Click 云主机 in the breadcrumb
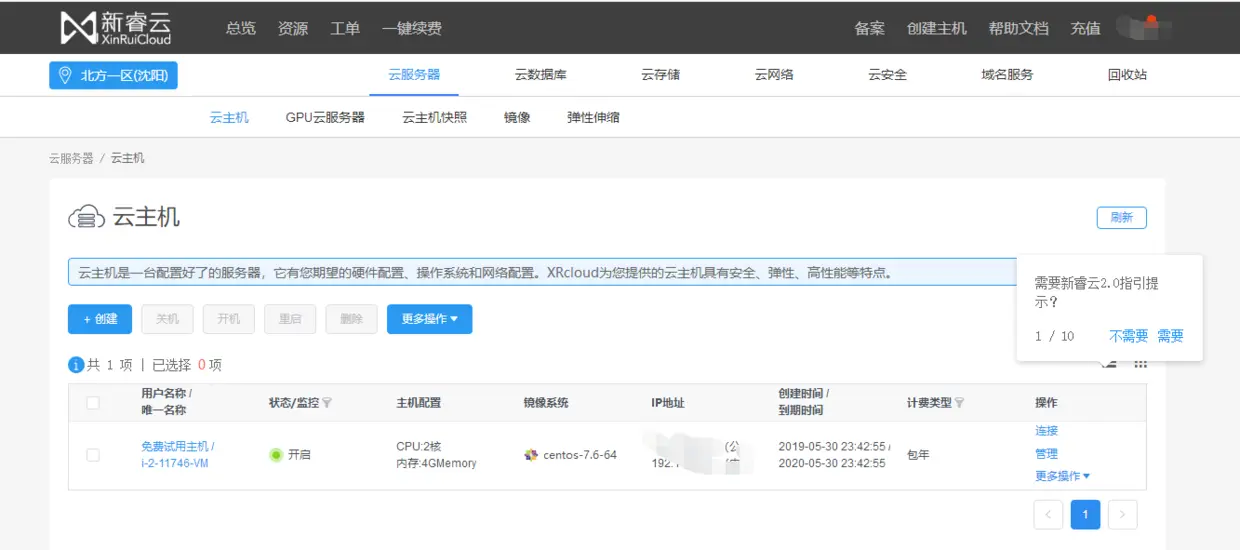Image resolution: width=1240 pixels, height=550 pixels. click(x=127, y=158)
